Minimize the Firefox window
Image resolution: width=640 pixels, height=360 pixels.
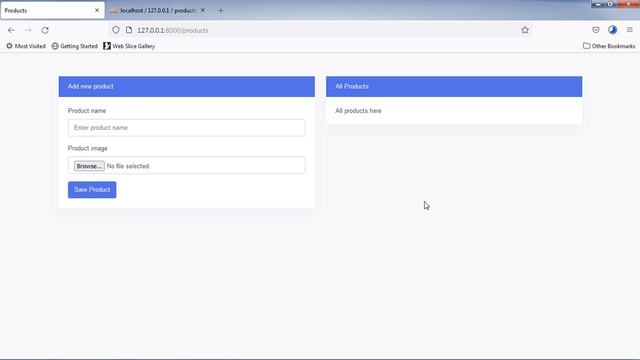point(598,4)
